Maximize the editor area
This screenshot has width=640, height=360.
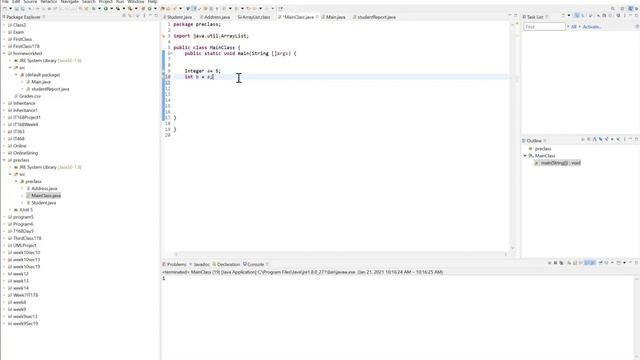[516, 15]
